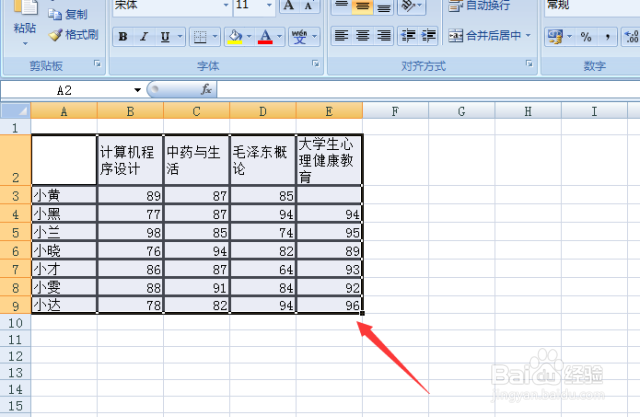This screenshot has width=640, height=417.
Task: Select cell with 大学生心理健康教育
Action: pyautogui.click(x=329, y=160)
